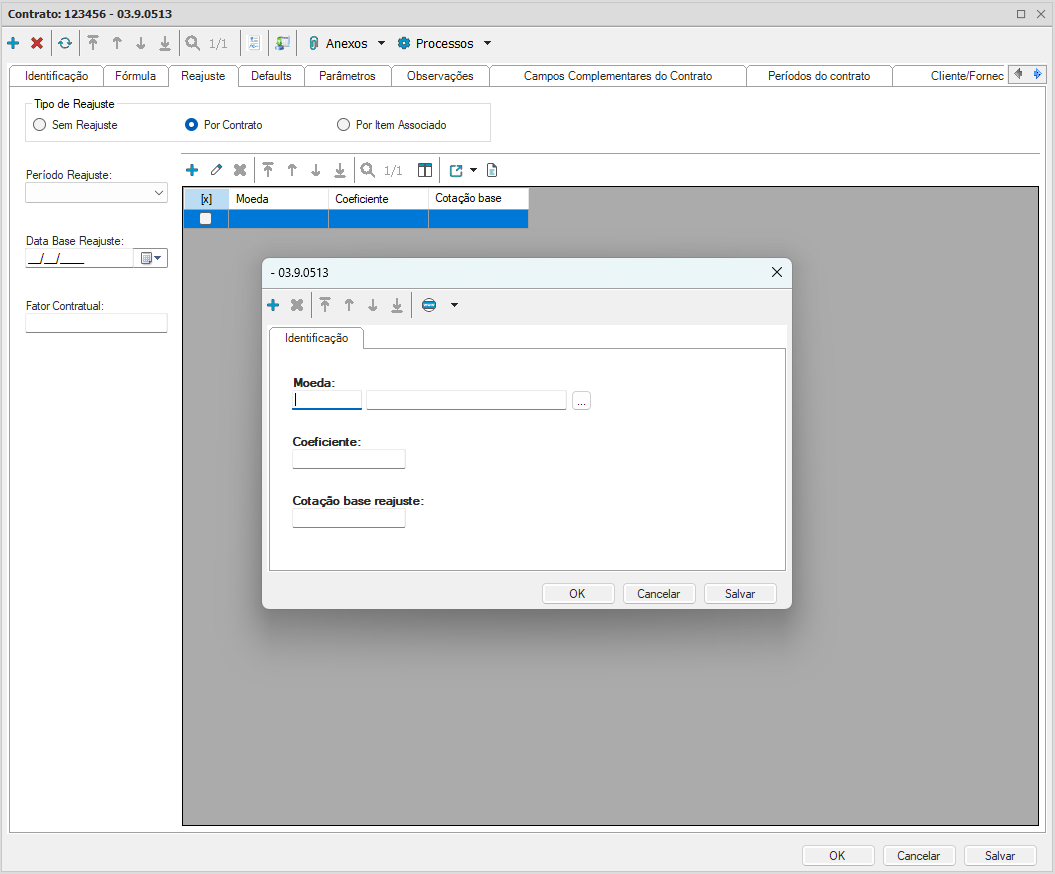Click Cancelar in the contract window
Image resolution: width=1055 pixels, height=874 pixels.
[919, 855]
